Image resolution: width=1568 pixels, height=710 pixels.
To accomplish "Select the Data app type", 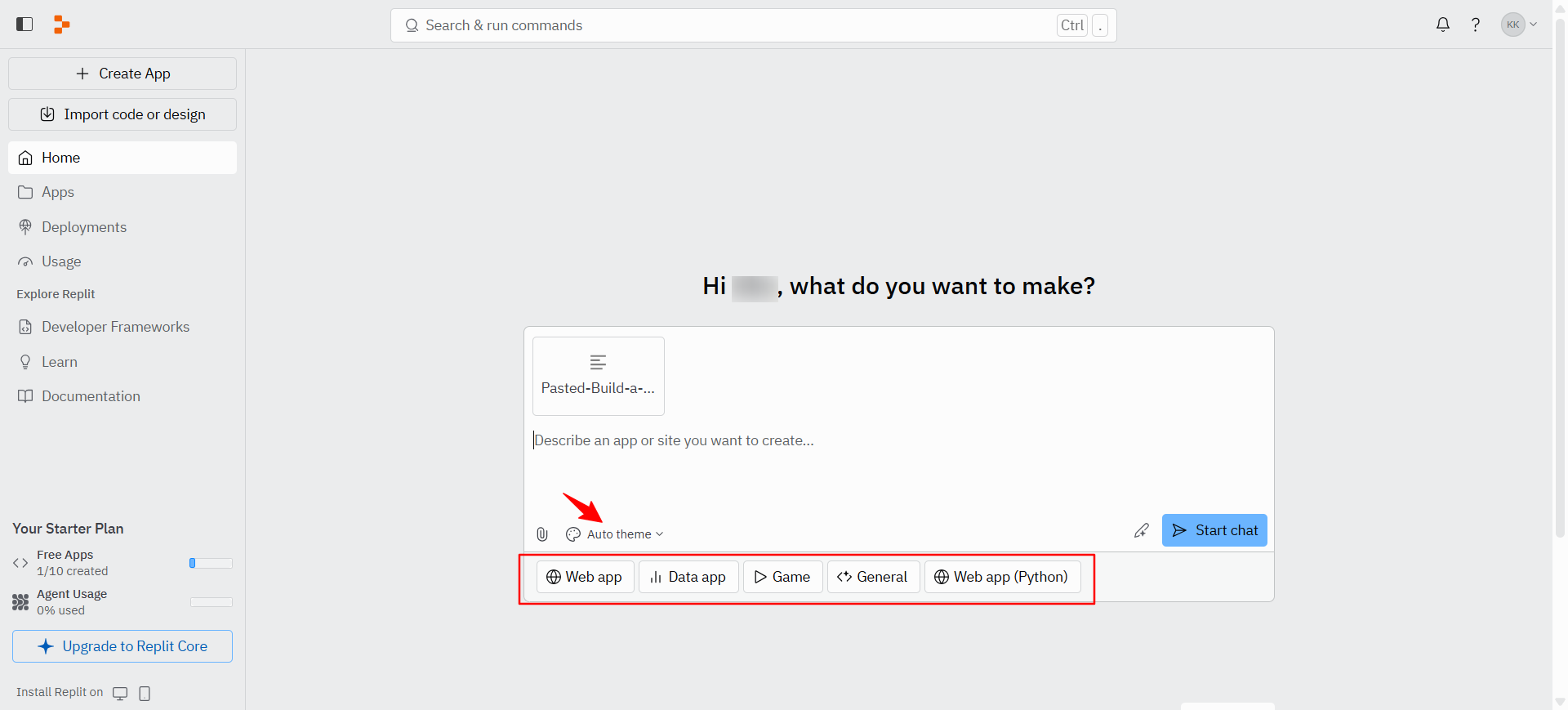I will click(x=688, y=577).
